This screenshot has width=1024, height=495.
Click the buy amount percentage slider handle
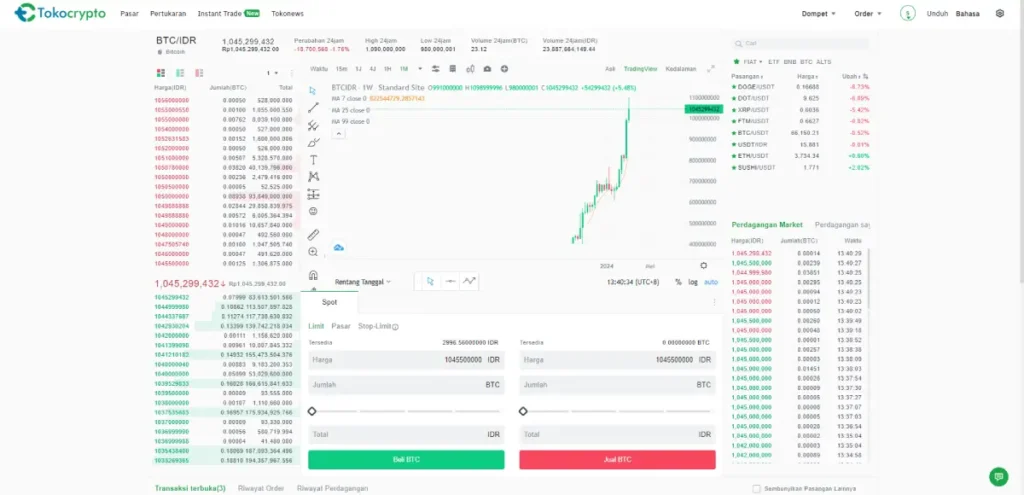(312, 411)
